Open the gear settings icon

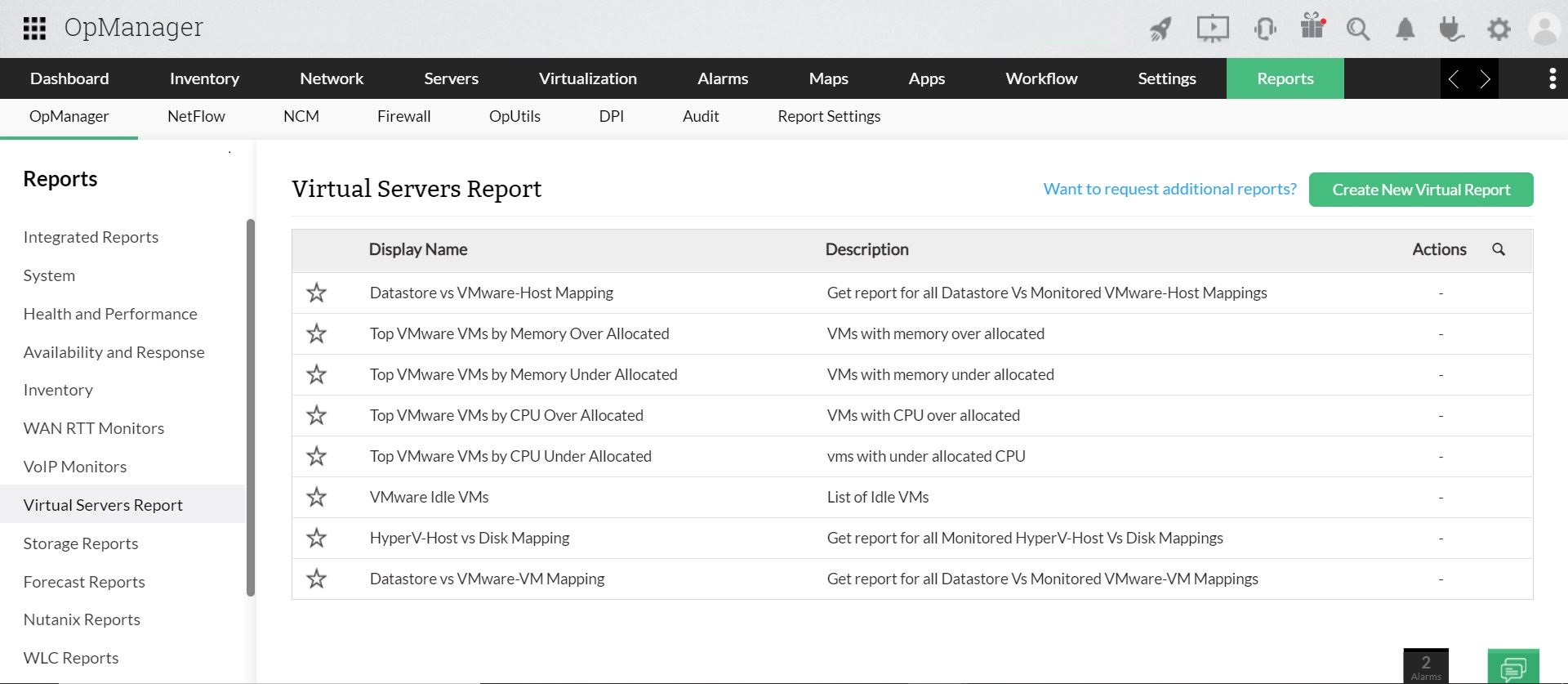(x=1499, y=29)
